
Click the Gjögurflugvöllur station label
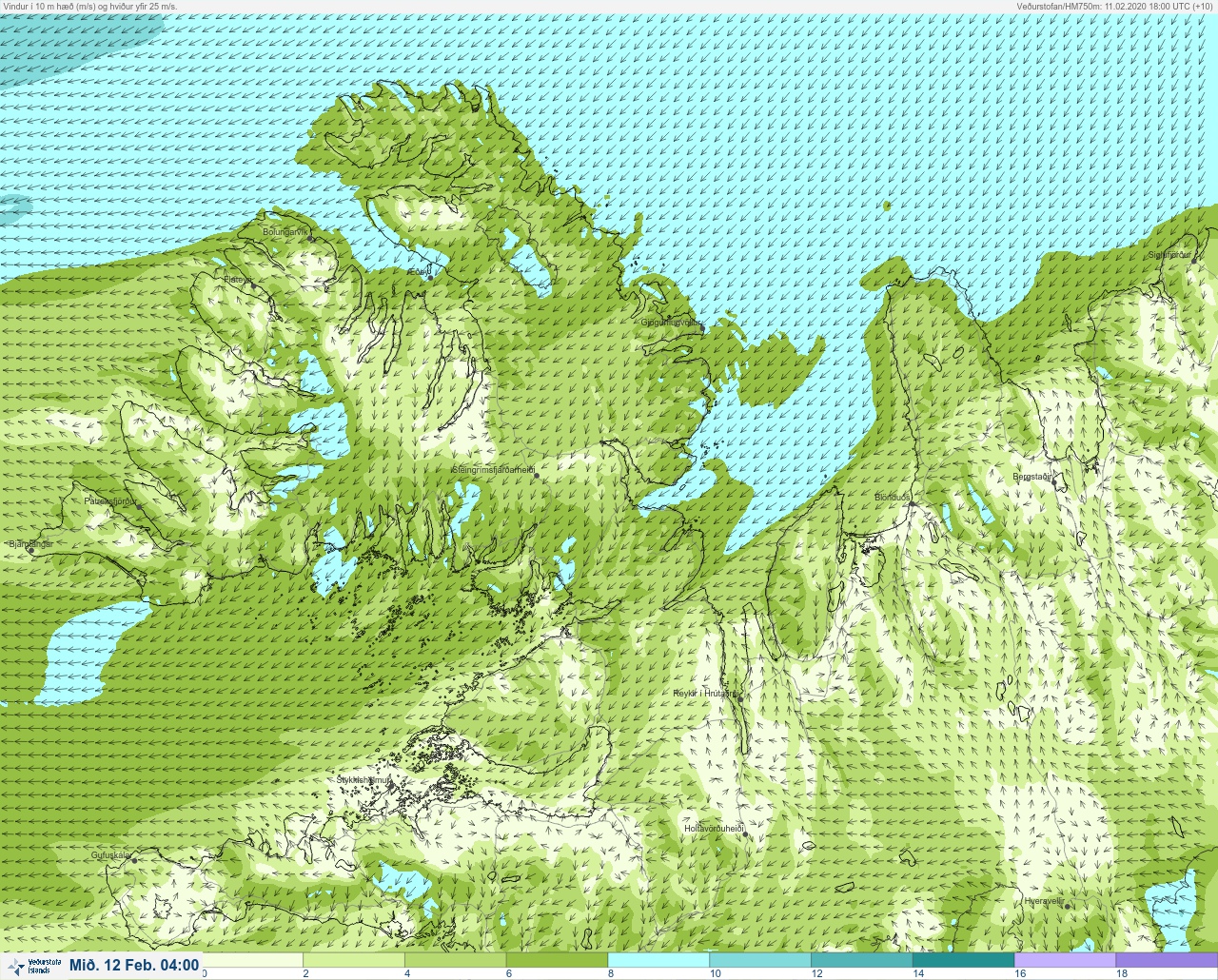point(672,323)
